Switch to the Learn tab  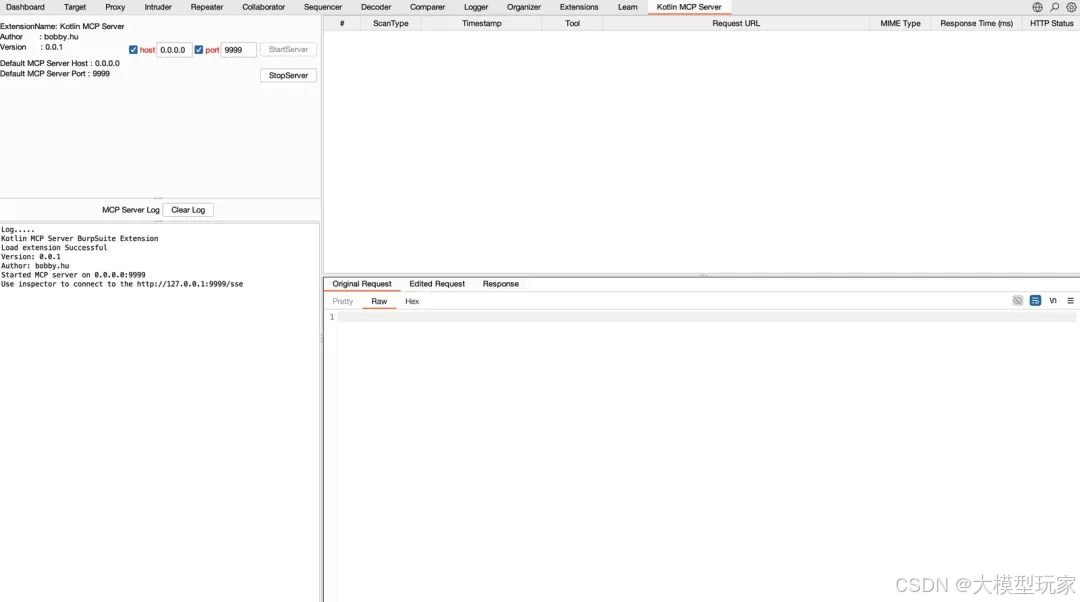point(627,7)
